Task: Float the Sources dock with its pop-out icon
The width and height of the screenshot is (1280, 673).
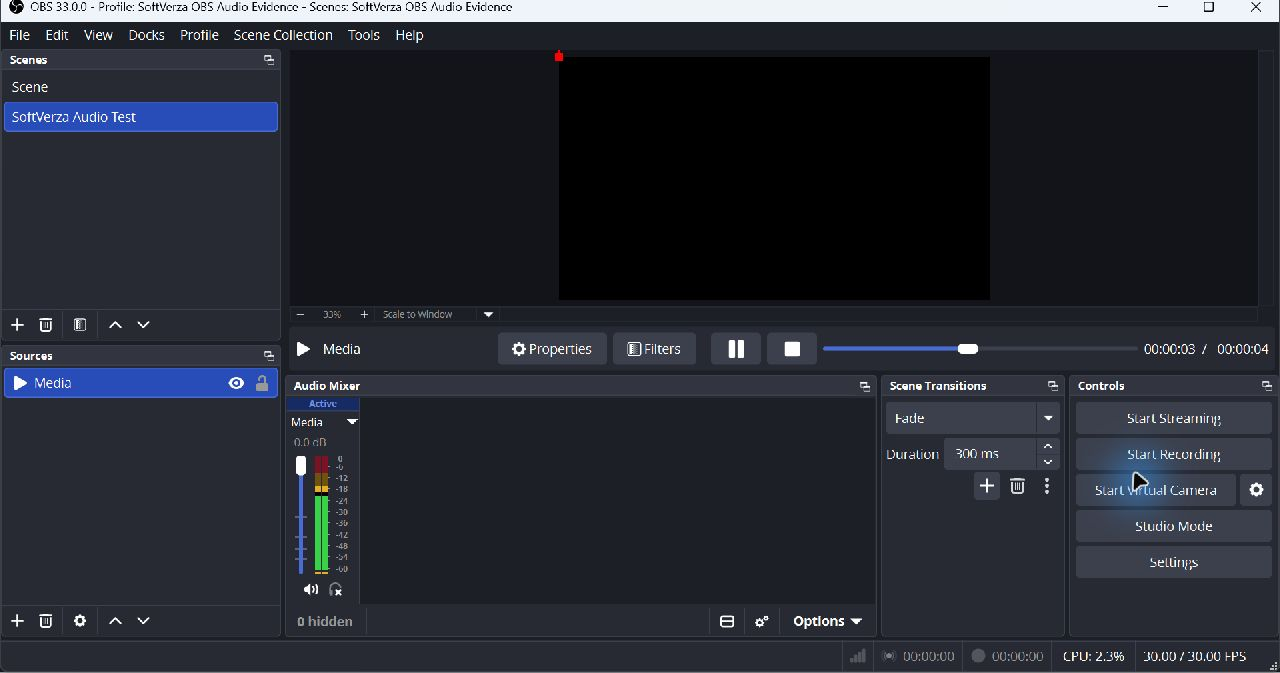Action: (268, 356)
